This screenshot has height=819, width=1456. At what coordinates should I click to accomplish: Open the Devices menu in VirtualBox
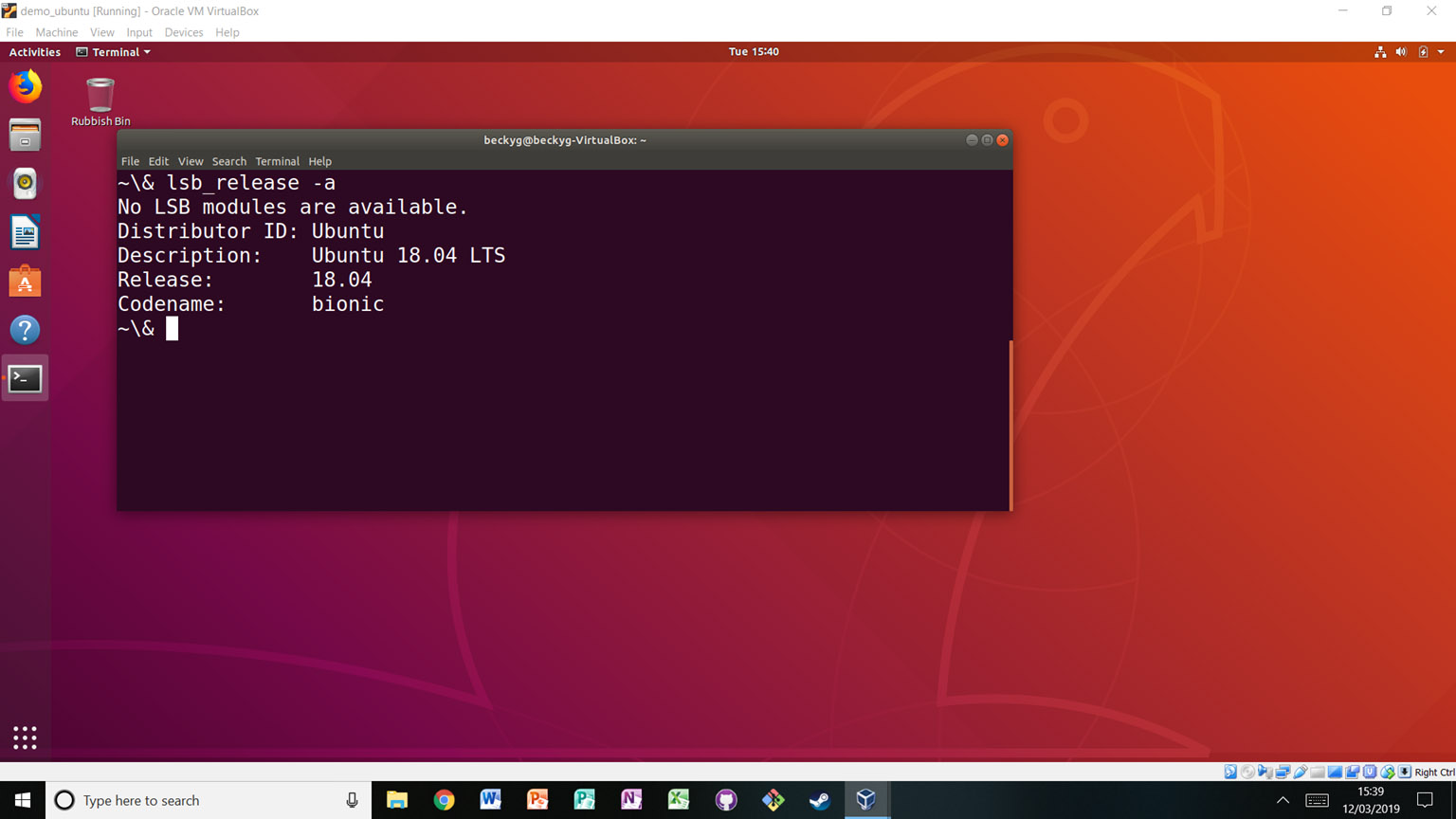(183, 31)
